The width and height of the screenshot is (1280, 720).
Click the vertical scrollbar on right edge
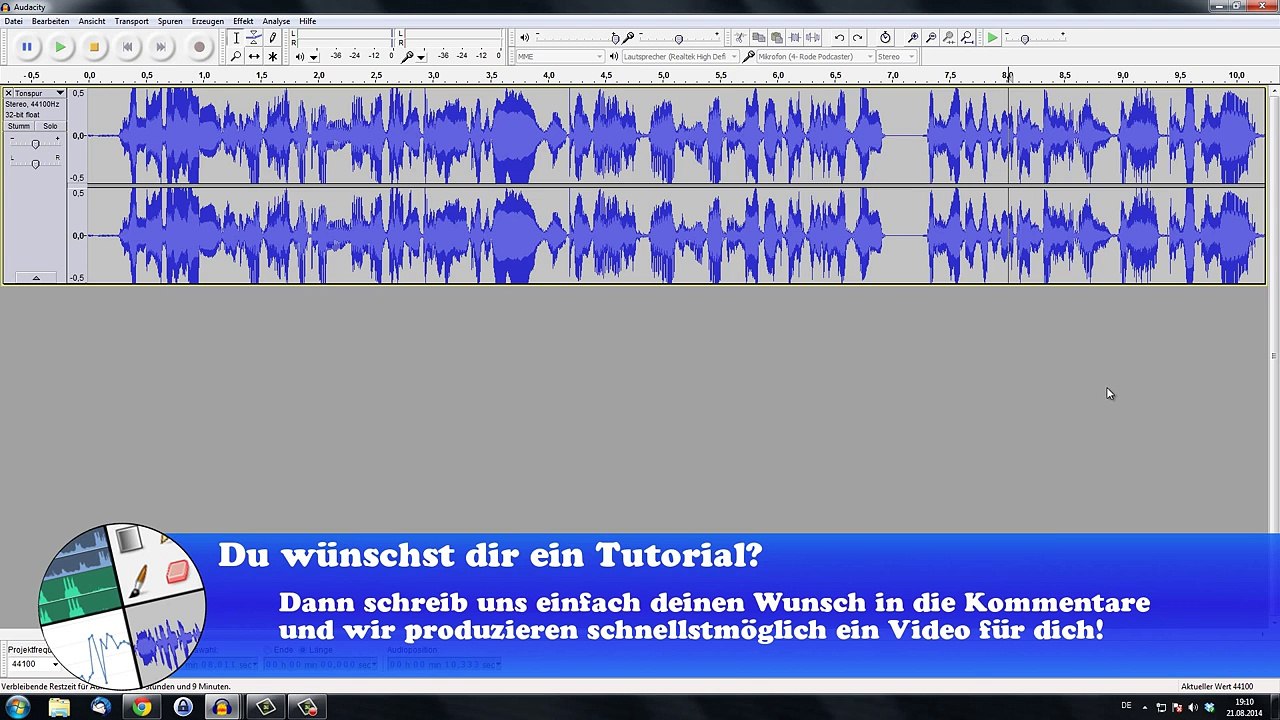click(x=1273, y=355)
